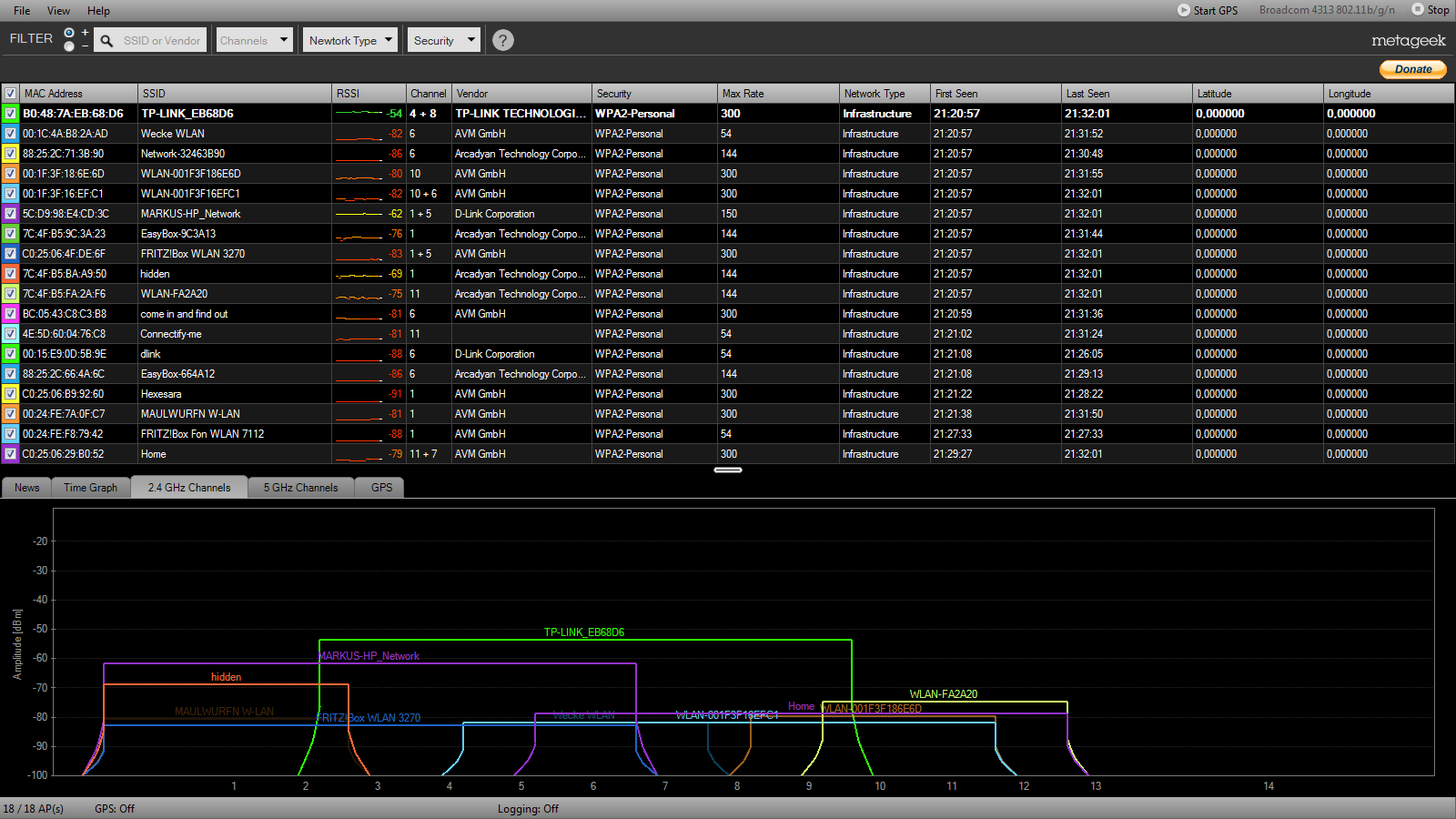Toggle the MARKUS-HP_Network row checkbox
The width and height of the screenshot is (1456, 819).
pyautogui.click(x=10, y=214)
